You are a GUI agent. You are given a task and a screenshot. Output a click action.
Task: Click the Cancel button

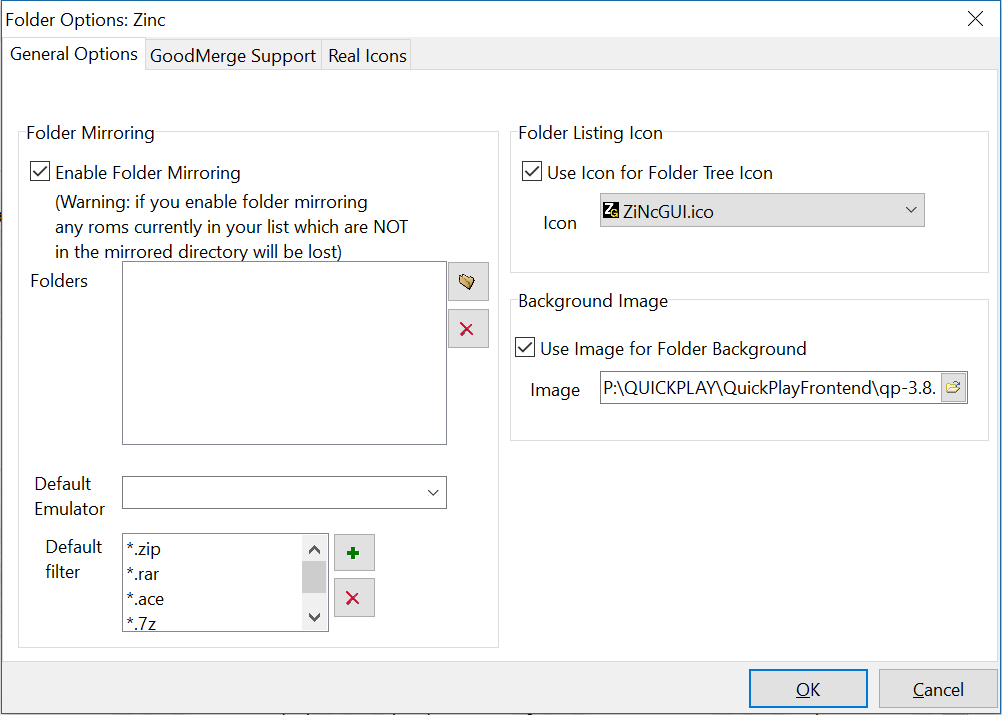[937, 689]
